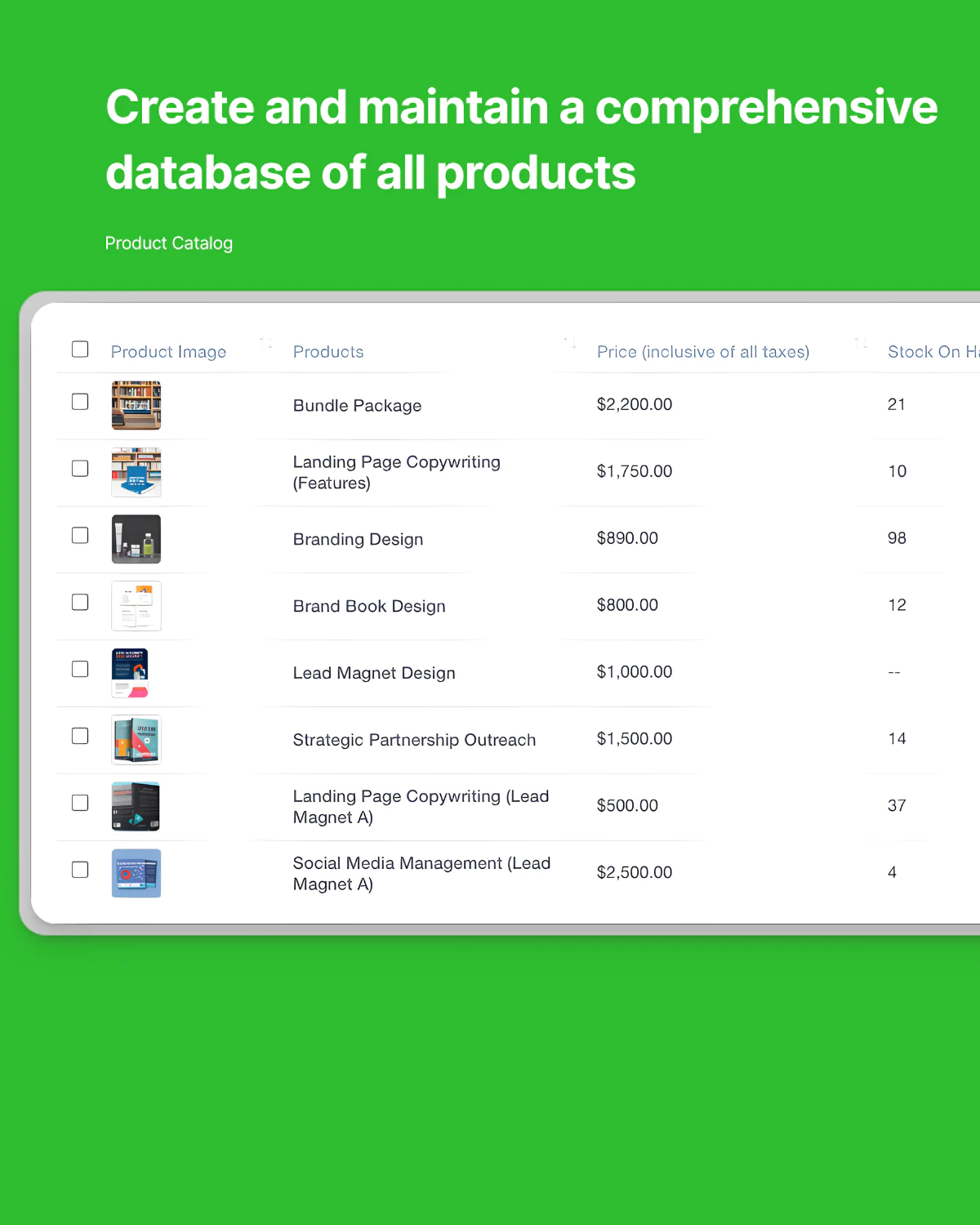Open the Strategic Partnership Outreach thumbnail
This screenshot has height=1225, width=980.
[x=136, y=740]
